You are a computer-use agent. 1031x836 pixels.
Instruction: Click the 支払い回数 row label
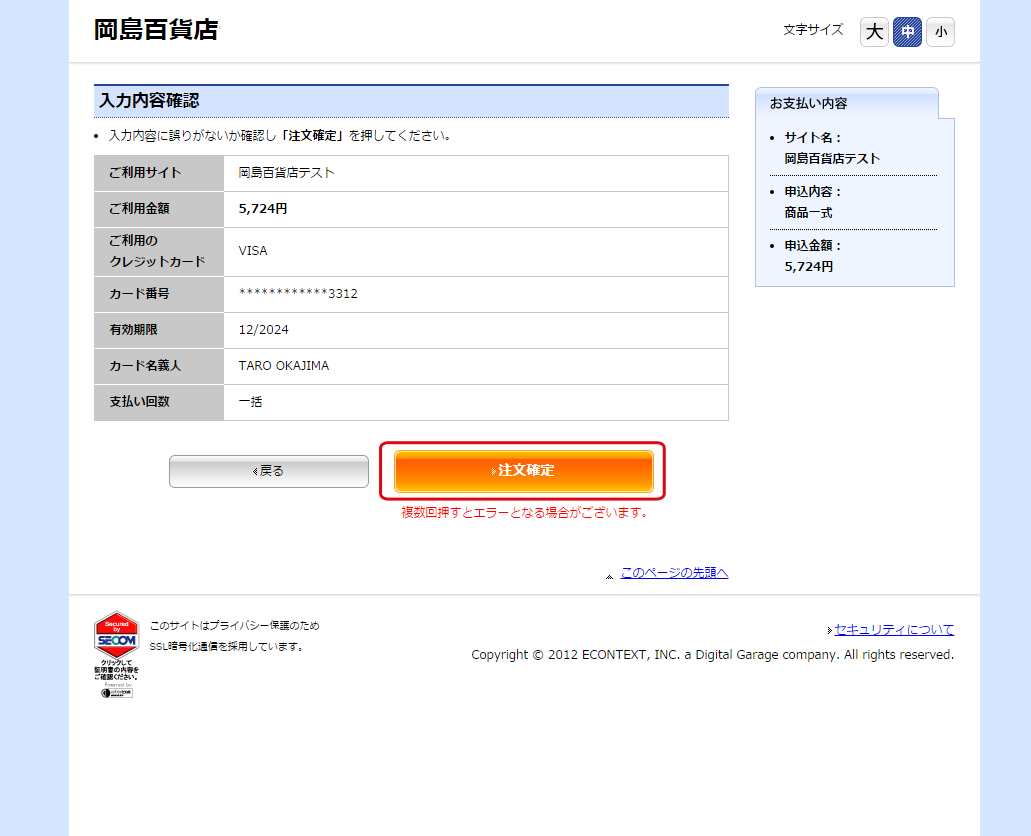pyautogui.click(x=139, y=401)
